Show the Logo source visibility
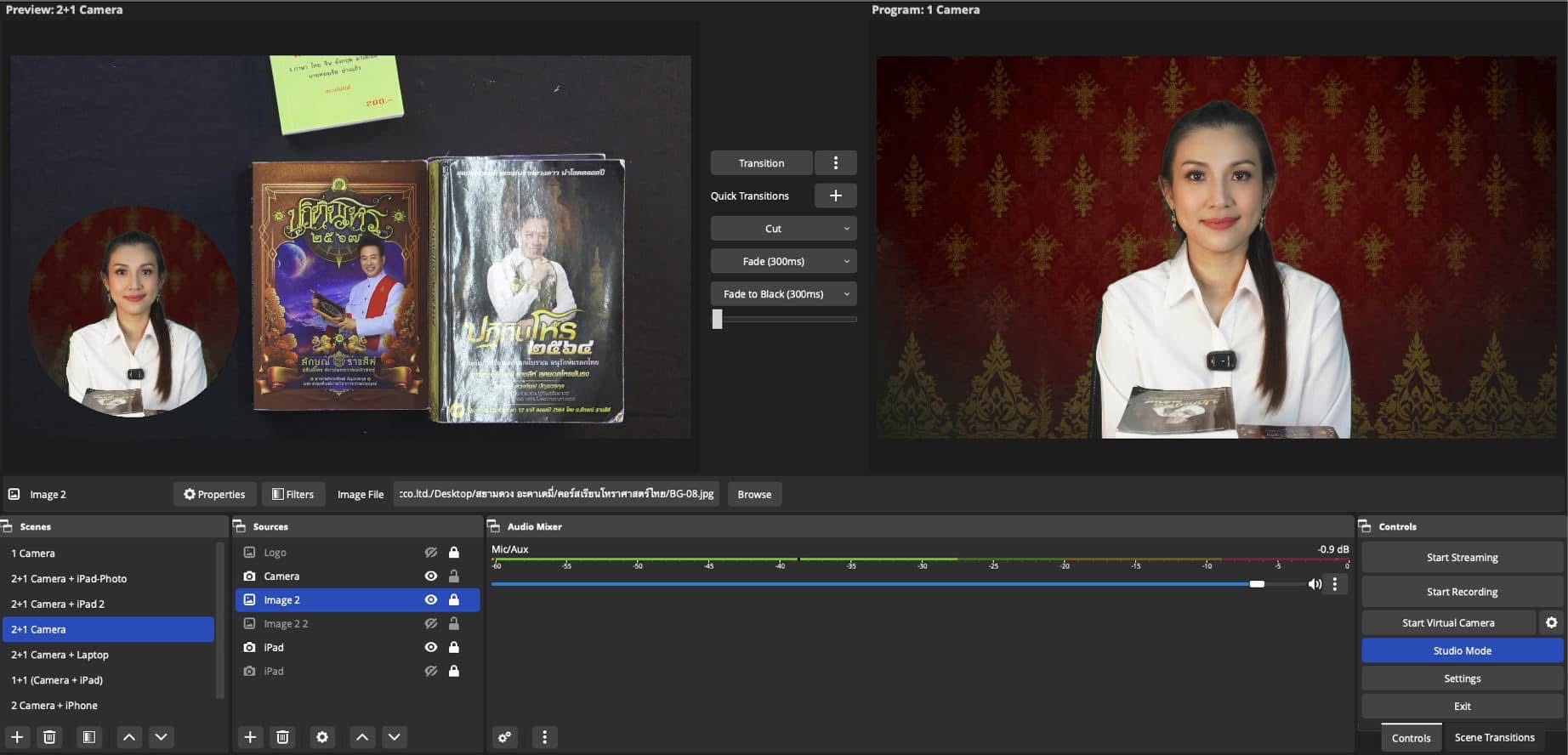 click(431, 553)
